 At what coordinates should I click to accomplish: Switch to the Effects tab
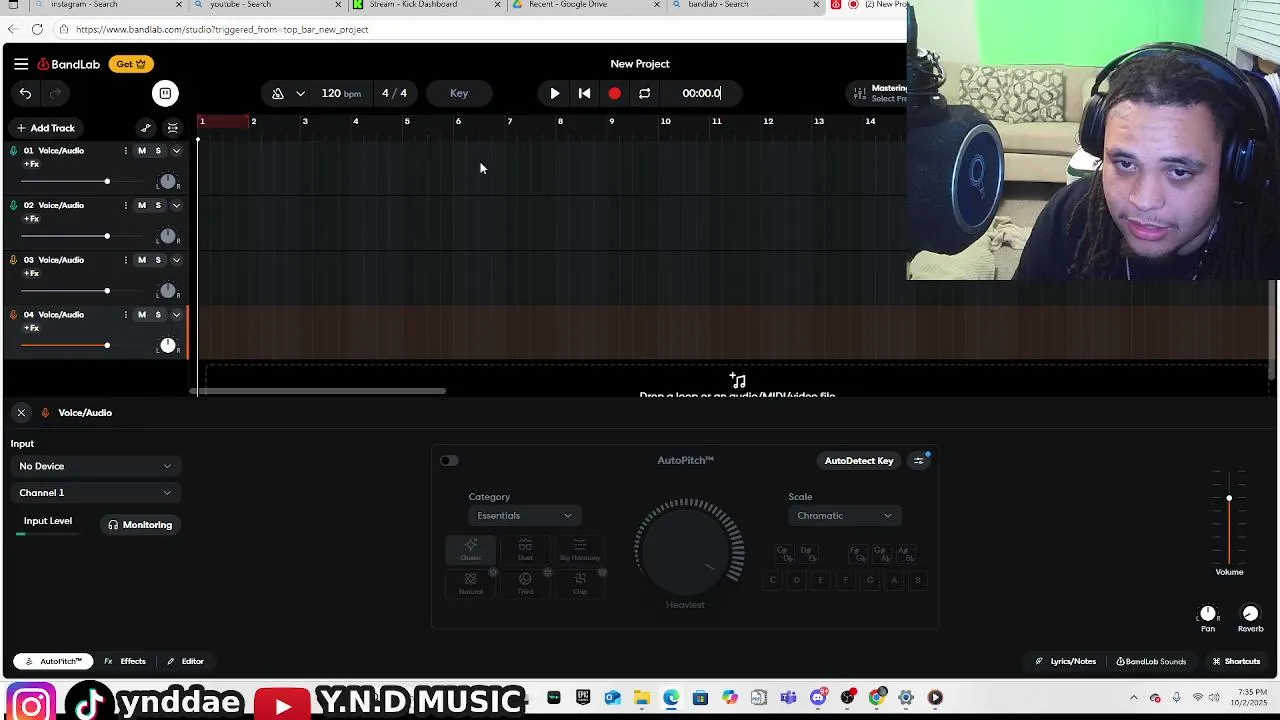[x=126, y=662]
